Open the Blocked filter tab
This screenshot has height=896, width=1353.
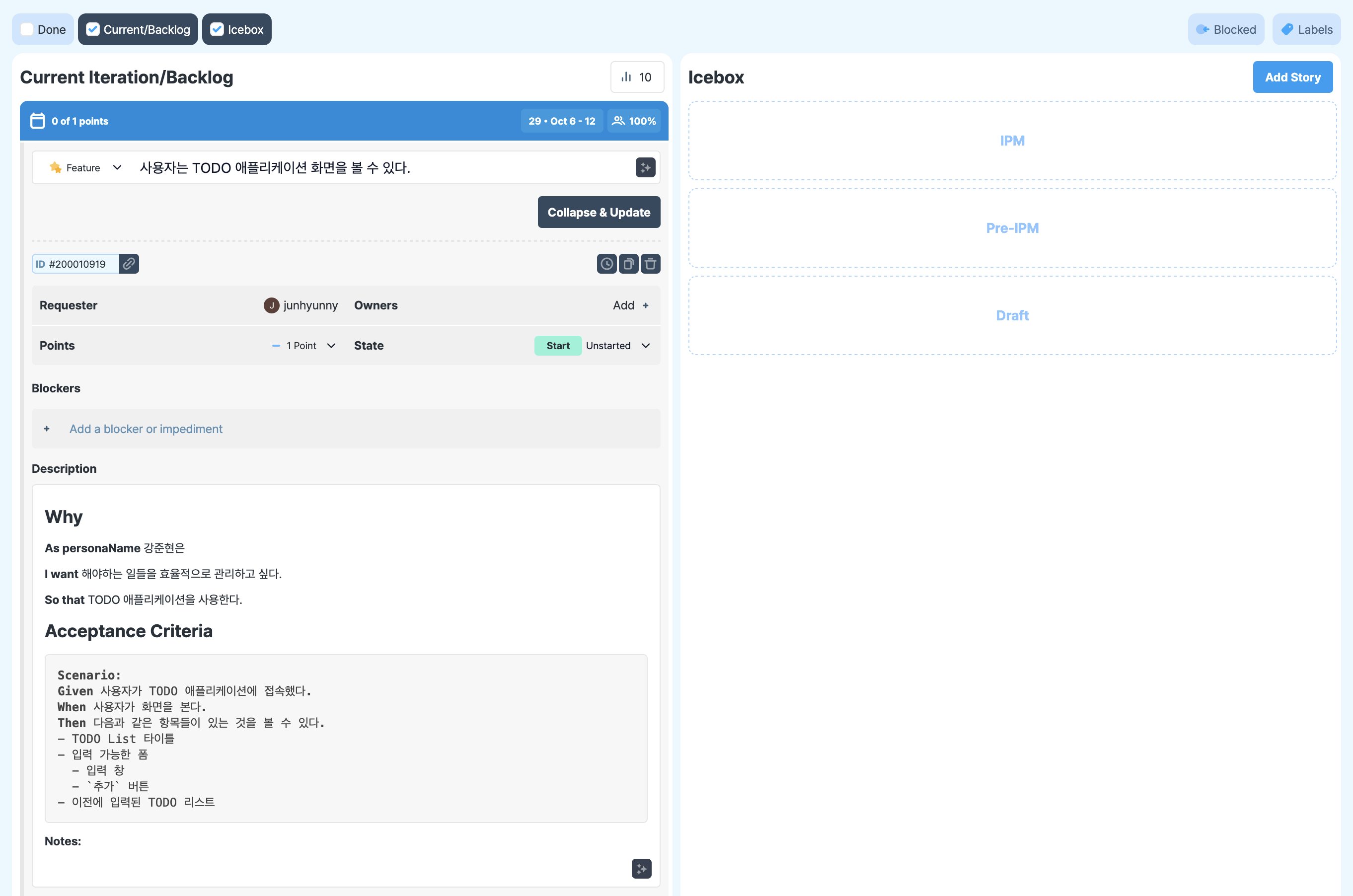(x=1225, y=30)
